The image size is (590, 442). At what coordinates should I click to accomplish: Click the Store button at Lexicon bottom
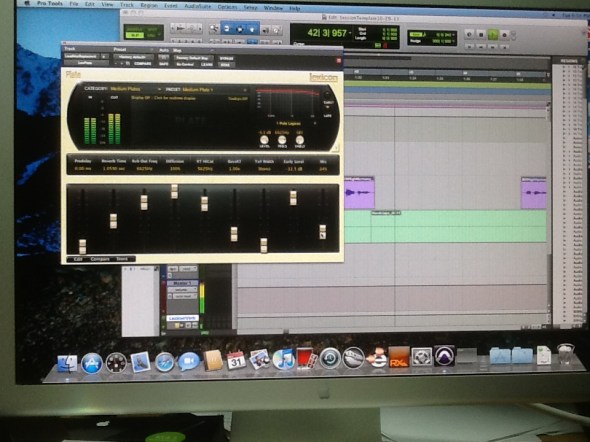(x=122, y=259)
